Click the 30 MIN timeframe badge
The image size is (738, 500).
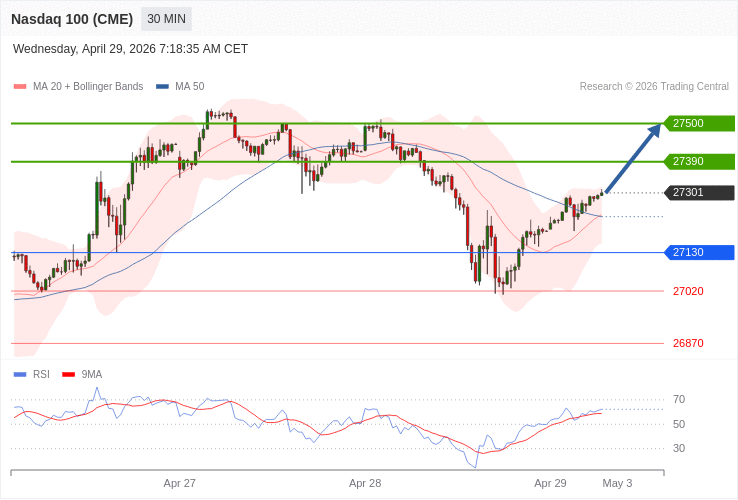(x=166, y=19)
